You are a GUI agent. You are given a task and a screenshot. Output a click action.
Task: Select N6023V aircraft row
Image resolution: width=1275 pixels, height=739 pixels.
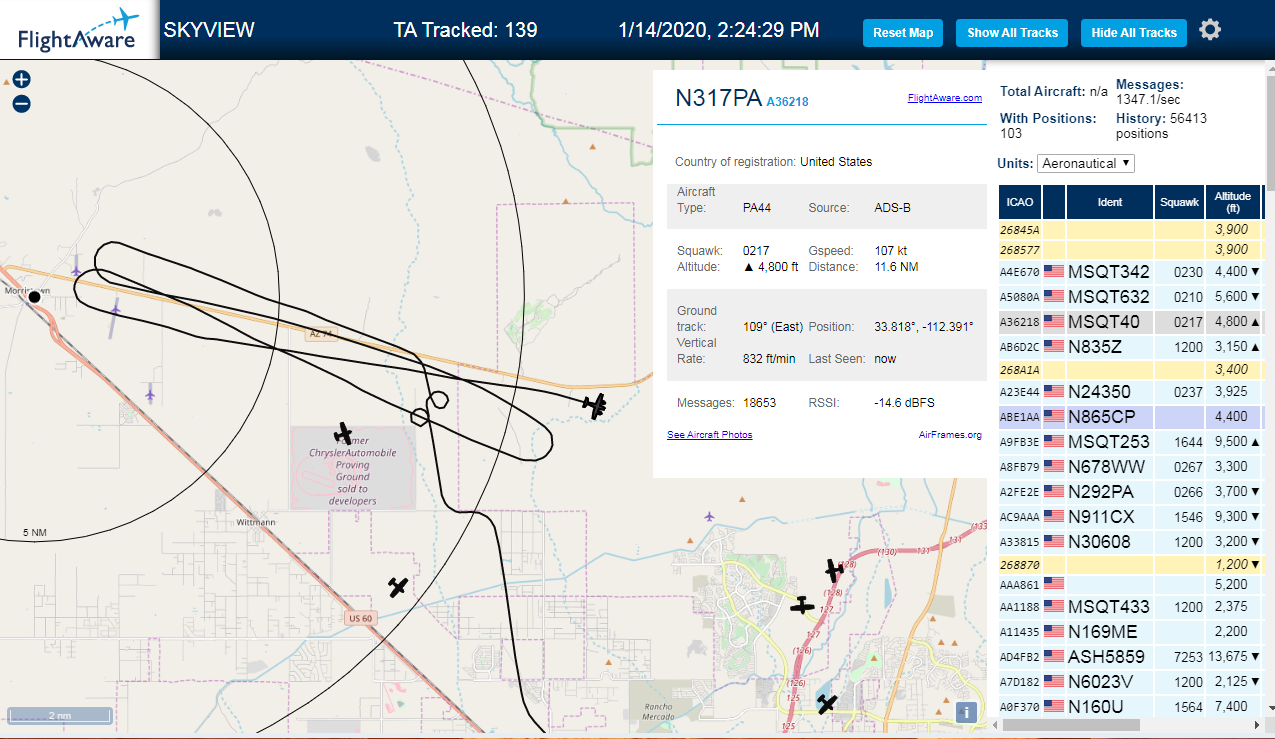click(1130, 682)
